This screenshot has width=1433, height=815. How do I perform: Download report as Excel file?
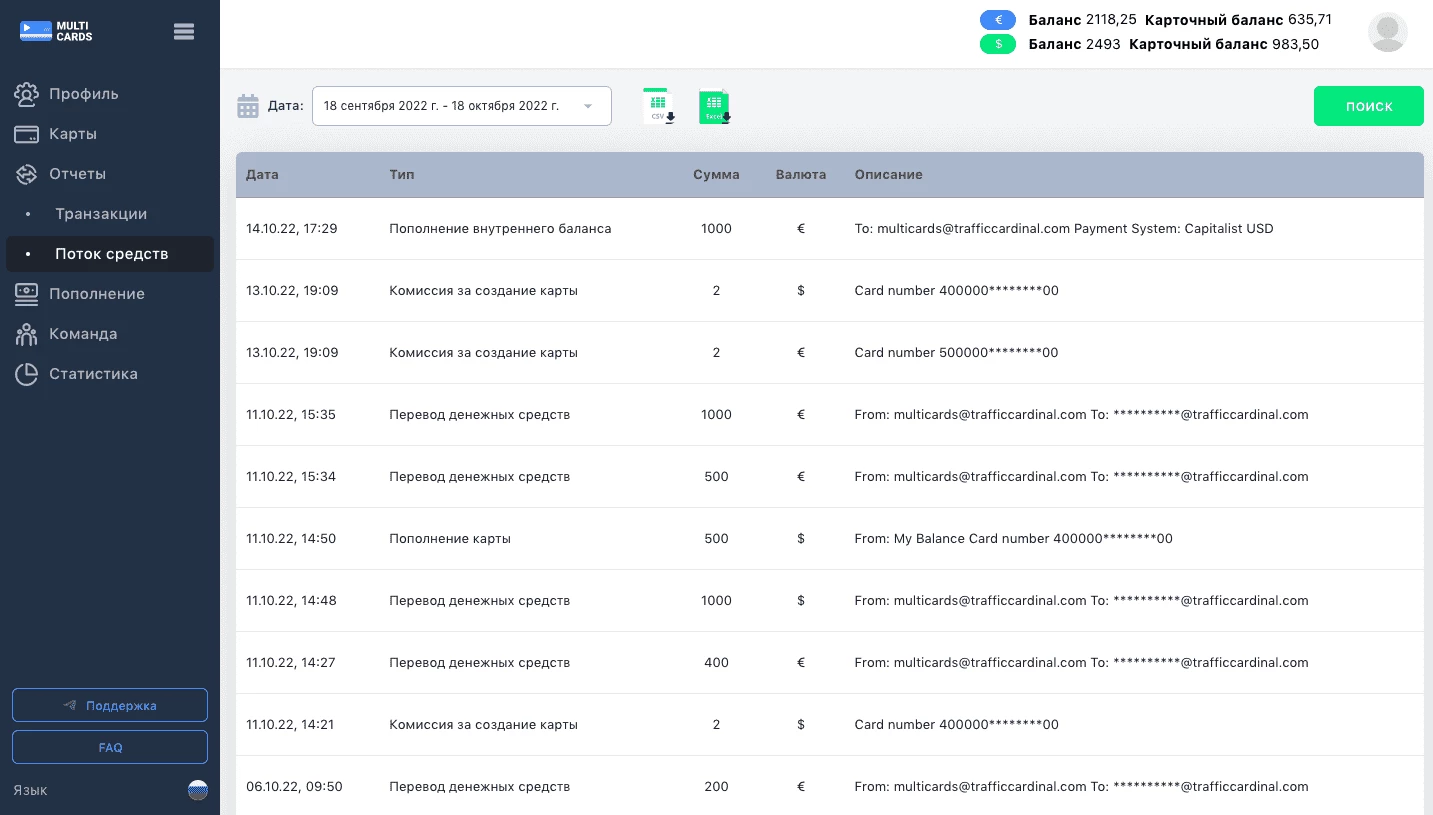tap(715, 106)
